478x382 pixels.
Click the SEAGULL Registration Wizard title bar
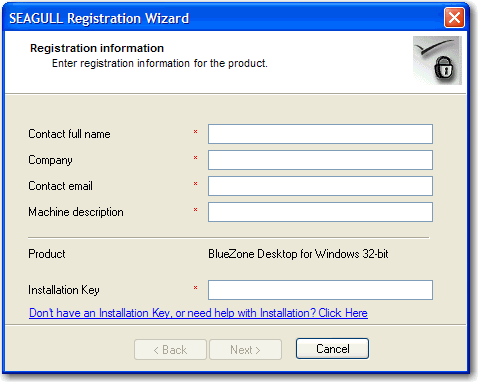pyautogui.click(x=223, y=18)
